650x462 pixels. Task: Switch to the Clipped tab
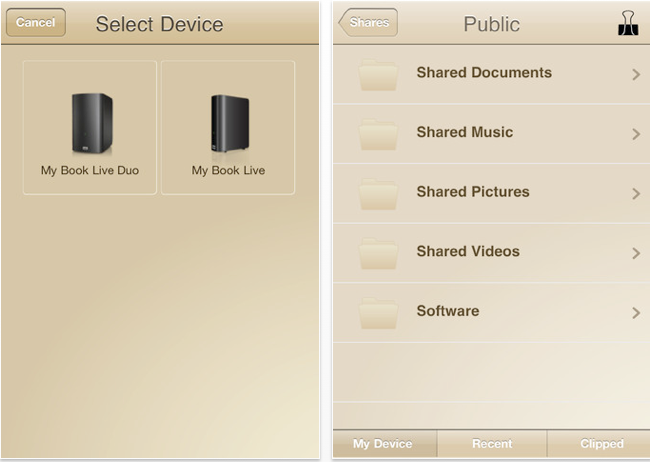coord(599,444)
